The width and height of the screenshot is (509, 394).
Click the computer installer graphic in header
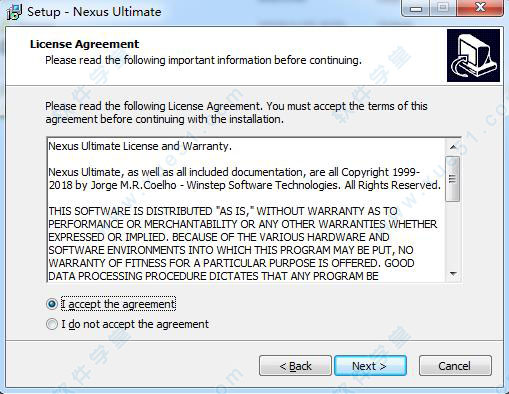473,55
